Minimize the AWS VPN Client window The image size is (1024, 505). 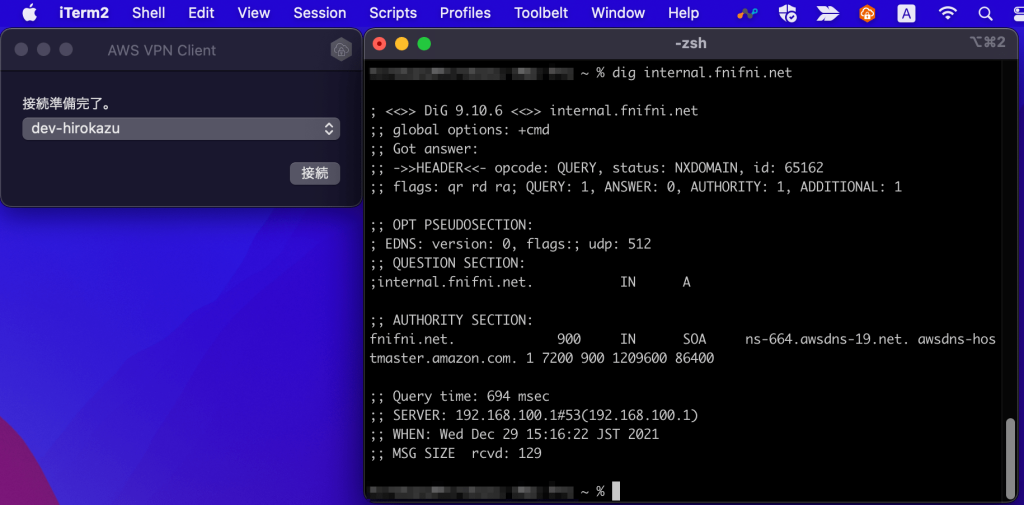coord(43,50)
